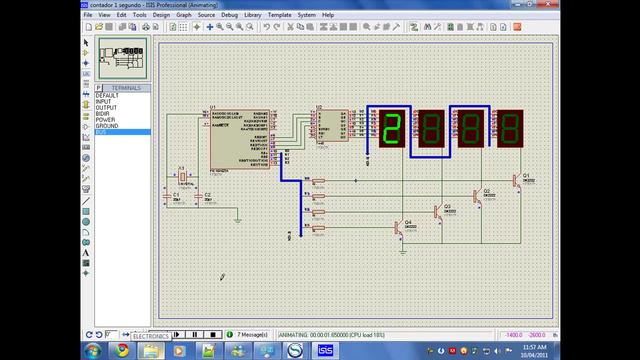Click the Search and Tag binoculars icon

[x=427, y=27]
